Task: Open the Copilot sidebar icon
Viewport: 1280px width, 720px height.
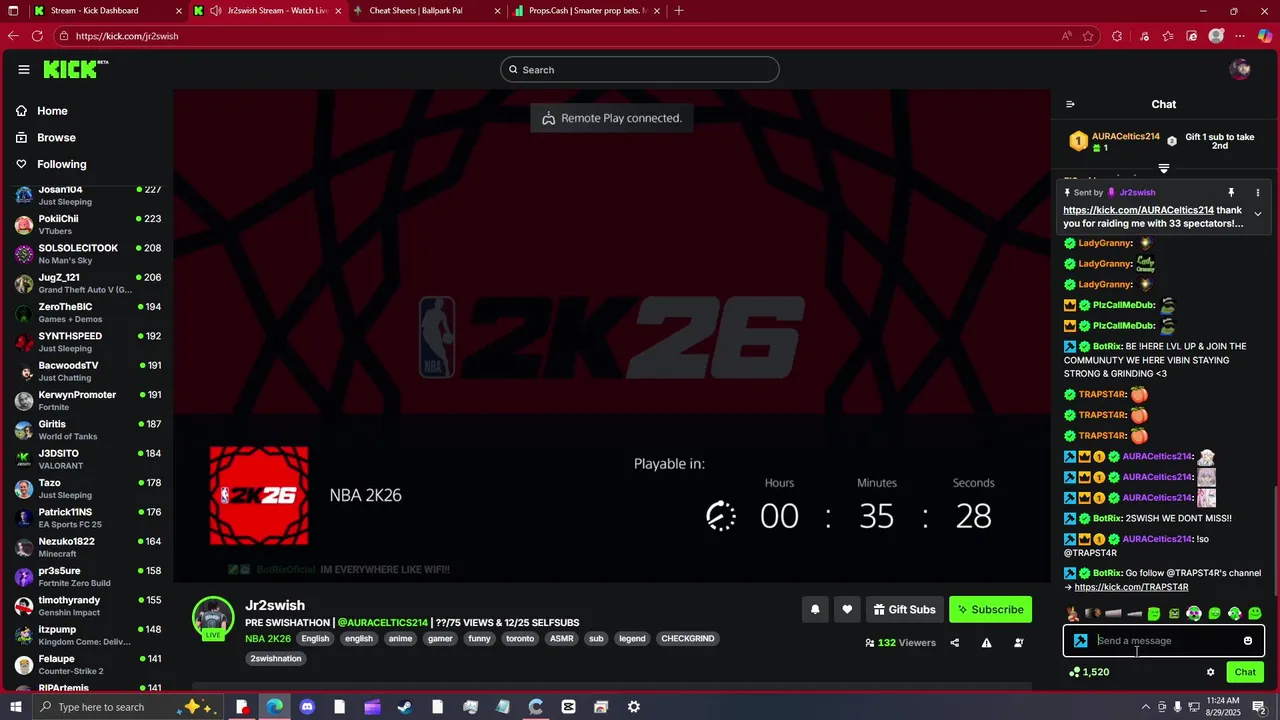Action: click(1265, 36)
